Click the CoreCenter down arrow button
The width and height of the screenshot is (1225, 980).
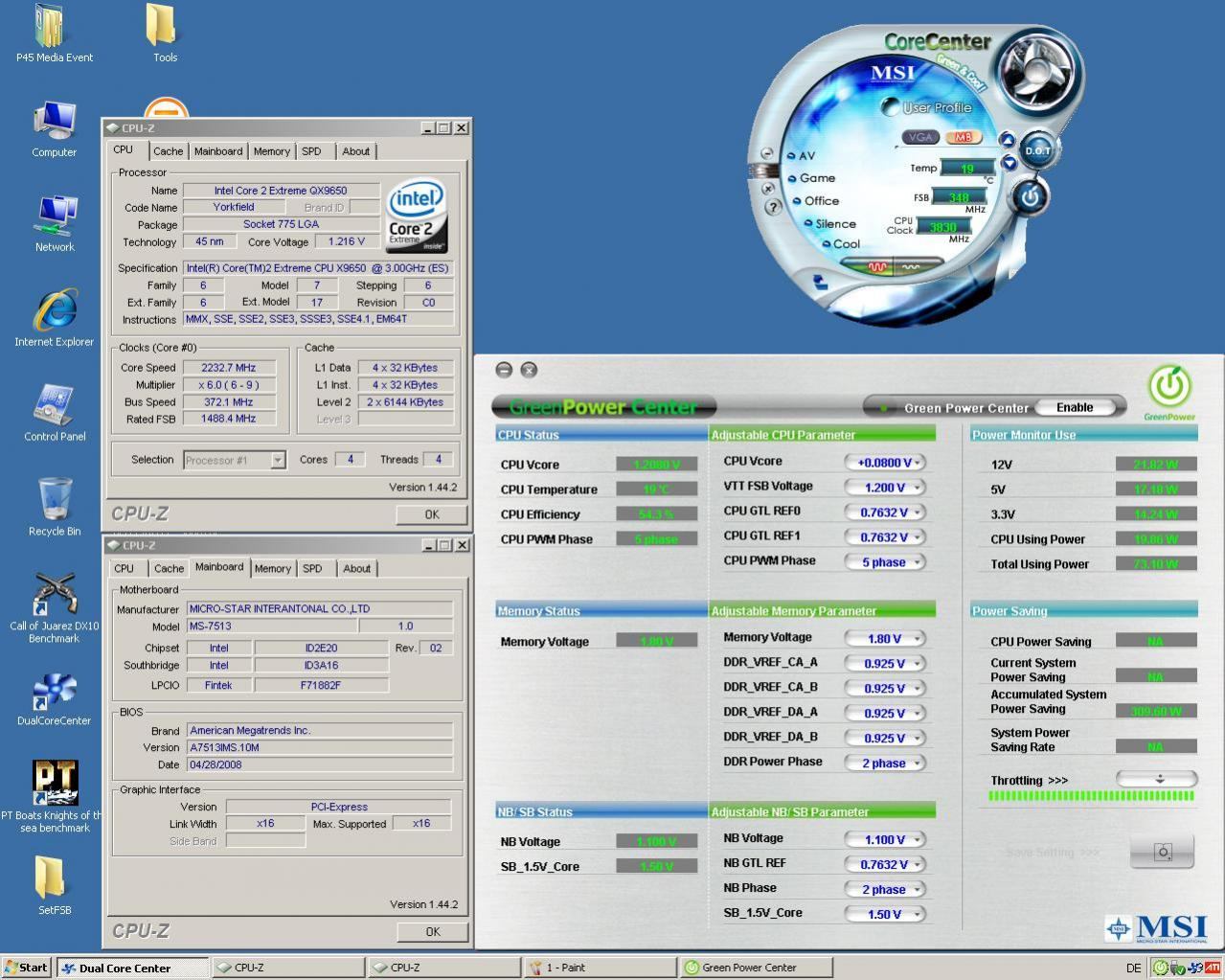pyautogui.click(x=1008, y=162)
